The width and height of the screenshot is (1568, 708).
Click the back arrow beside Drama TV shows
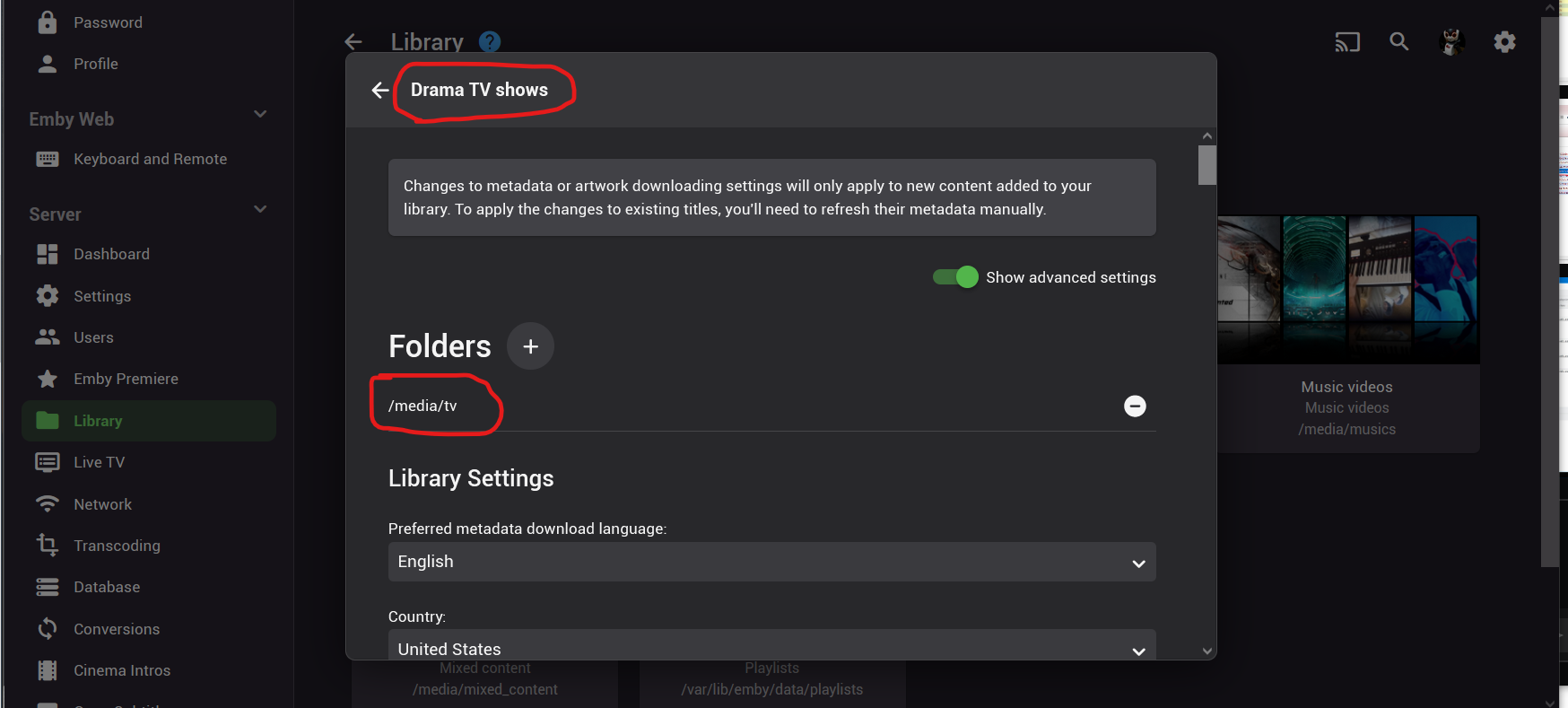click(380, 90)
